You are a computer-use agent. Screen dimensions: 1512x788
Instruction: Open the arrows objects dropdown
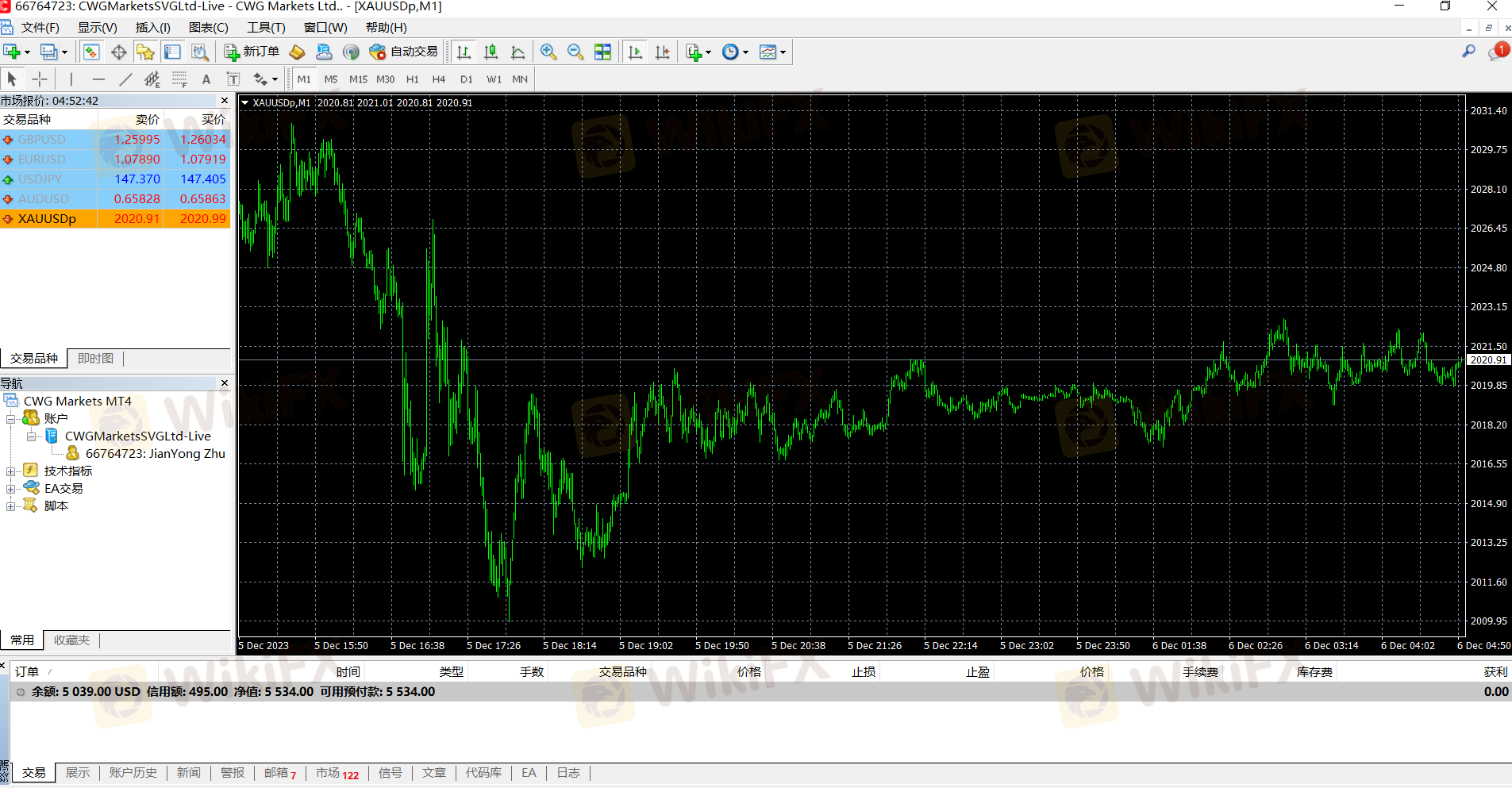265,79
